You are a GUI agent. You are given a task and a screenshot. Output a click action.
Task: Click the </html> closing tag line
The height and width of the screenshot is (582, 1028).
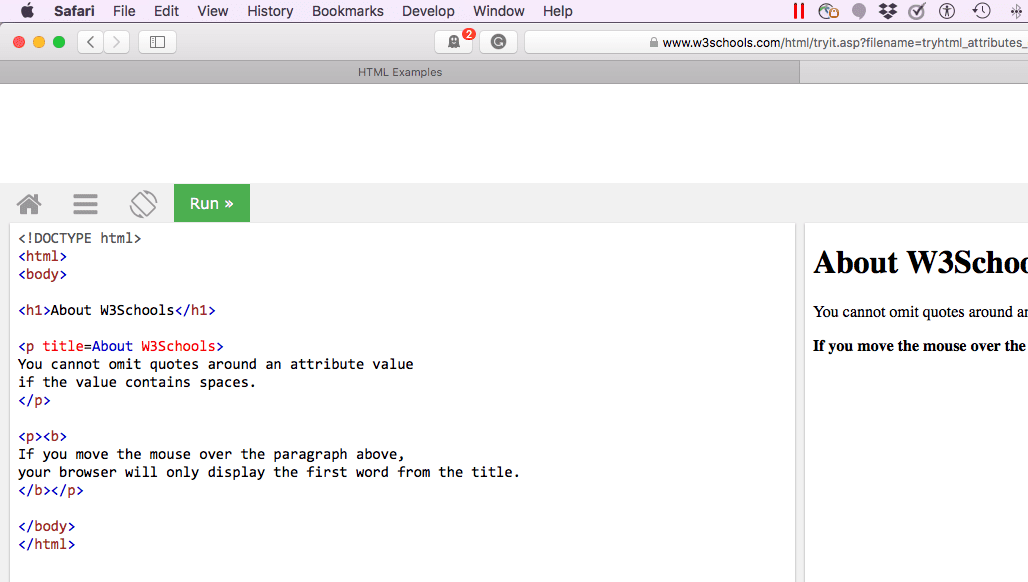click(47, 544)
